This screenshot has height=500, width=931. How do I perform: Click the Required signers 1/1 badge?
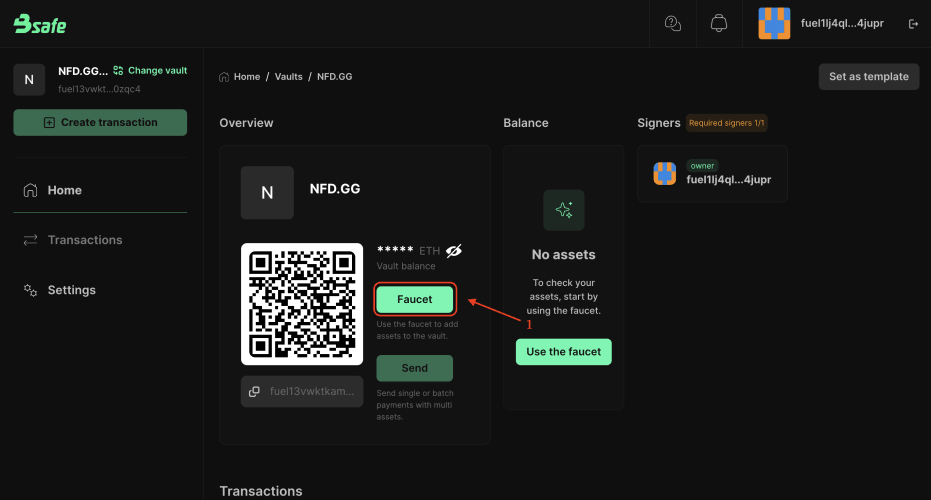(x=726, y=123)
